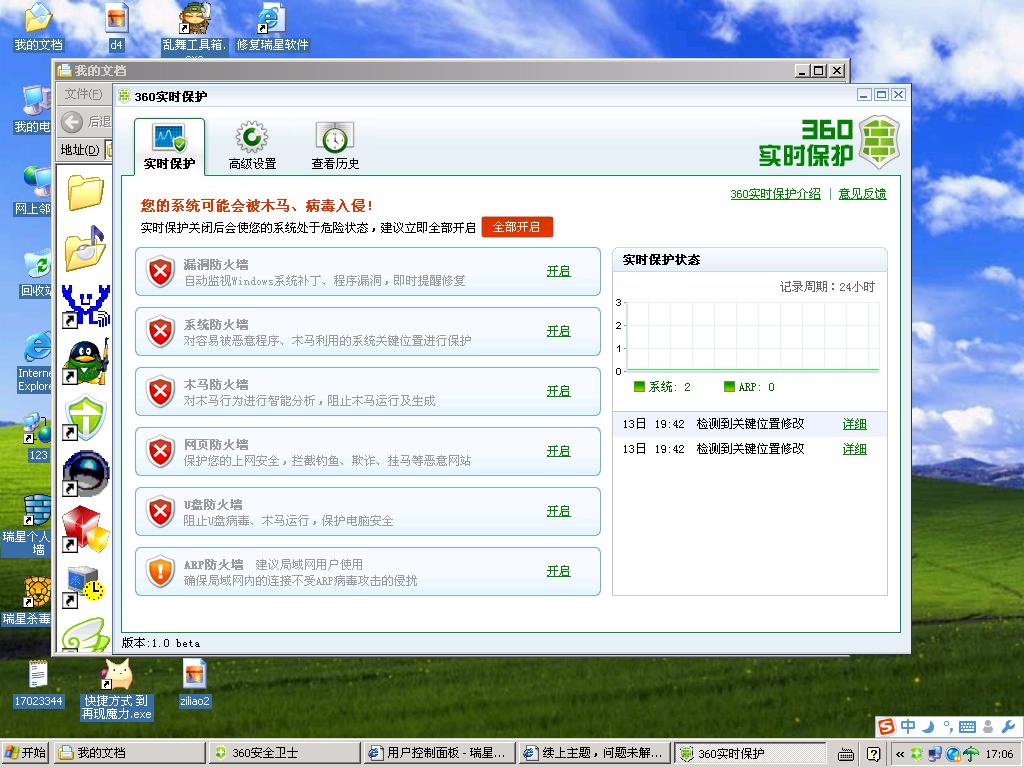Screen dimensions: 1024x768
Task: Open the 修复瑞星软件 desktop shortcut
Action: 272,26
